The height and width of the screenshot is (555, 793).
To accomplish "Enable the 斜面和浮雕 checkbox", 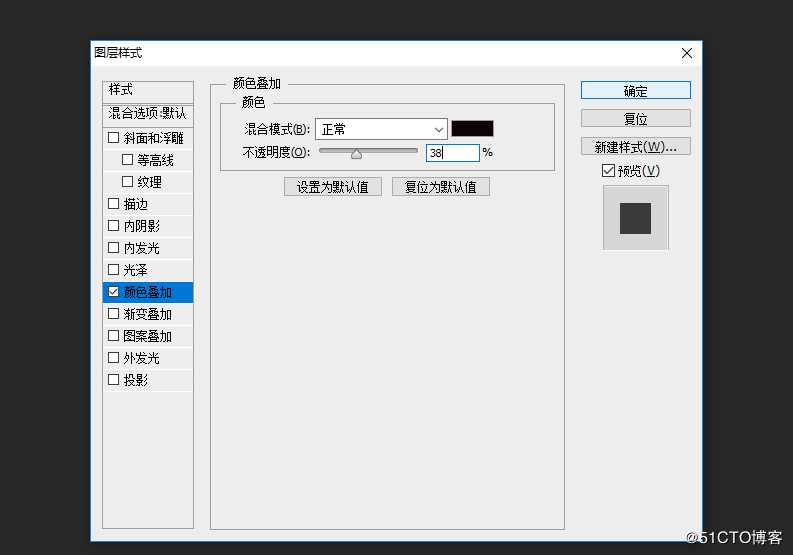I will [114, 138].
